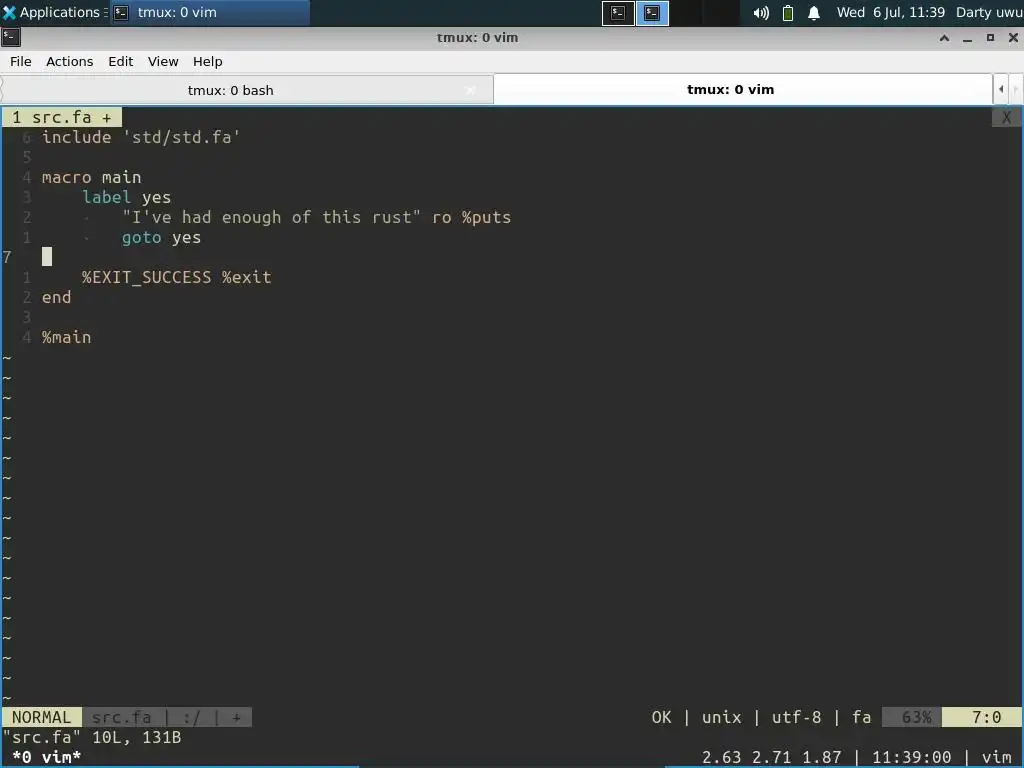Click the OK status in the statusline
Image resolution: width=1024 pixels, height=768 pixels.
[661, 717]
